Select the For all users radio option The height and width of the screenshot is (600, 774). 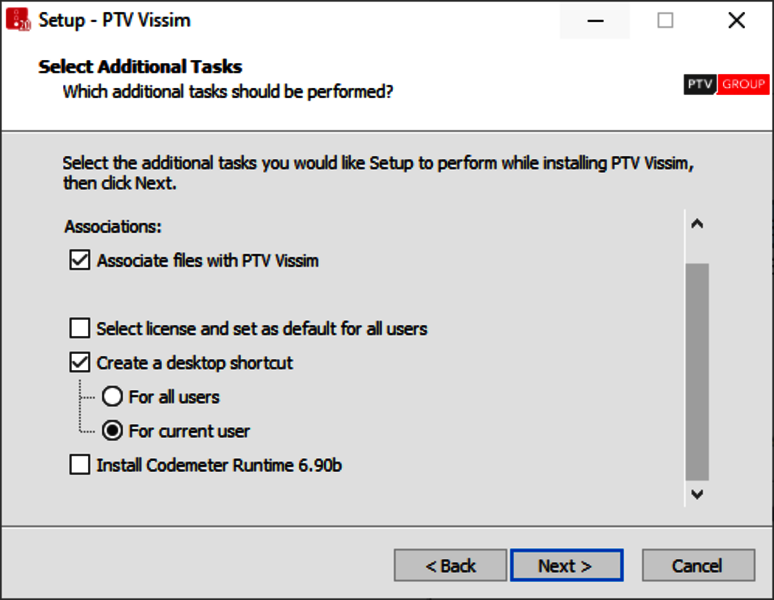coord(113,397)
